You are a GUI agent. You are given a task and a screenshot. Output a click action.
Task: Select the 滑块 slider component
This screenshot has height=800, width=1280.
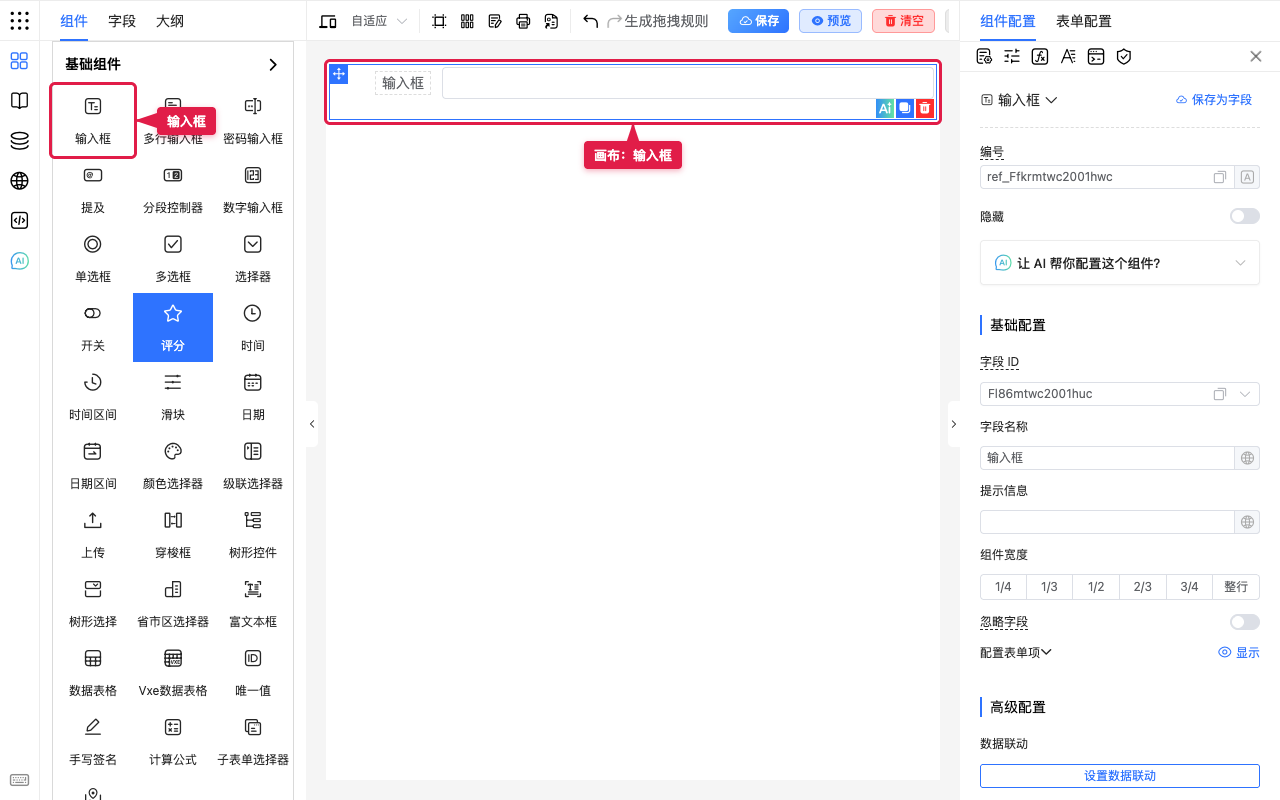click(x=173, y=397)
